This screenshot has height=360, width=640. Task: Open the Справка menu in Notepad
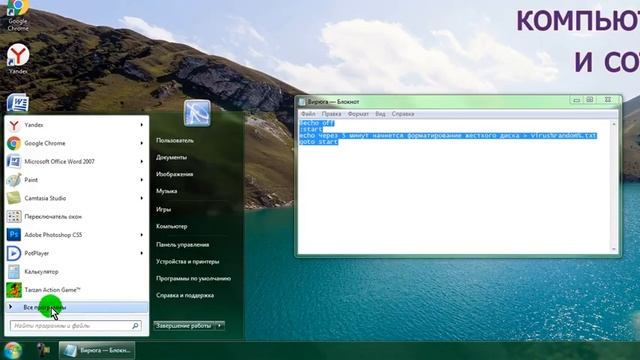(x=403, y=114)
